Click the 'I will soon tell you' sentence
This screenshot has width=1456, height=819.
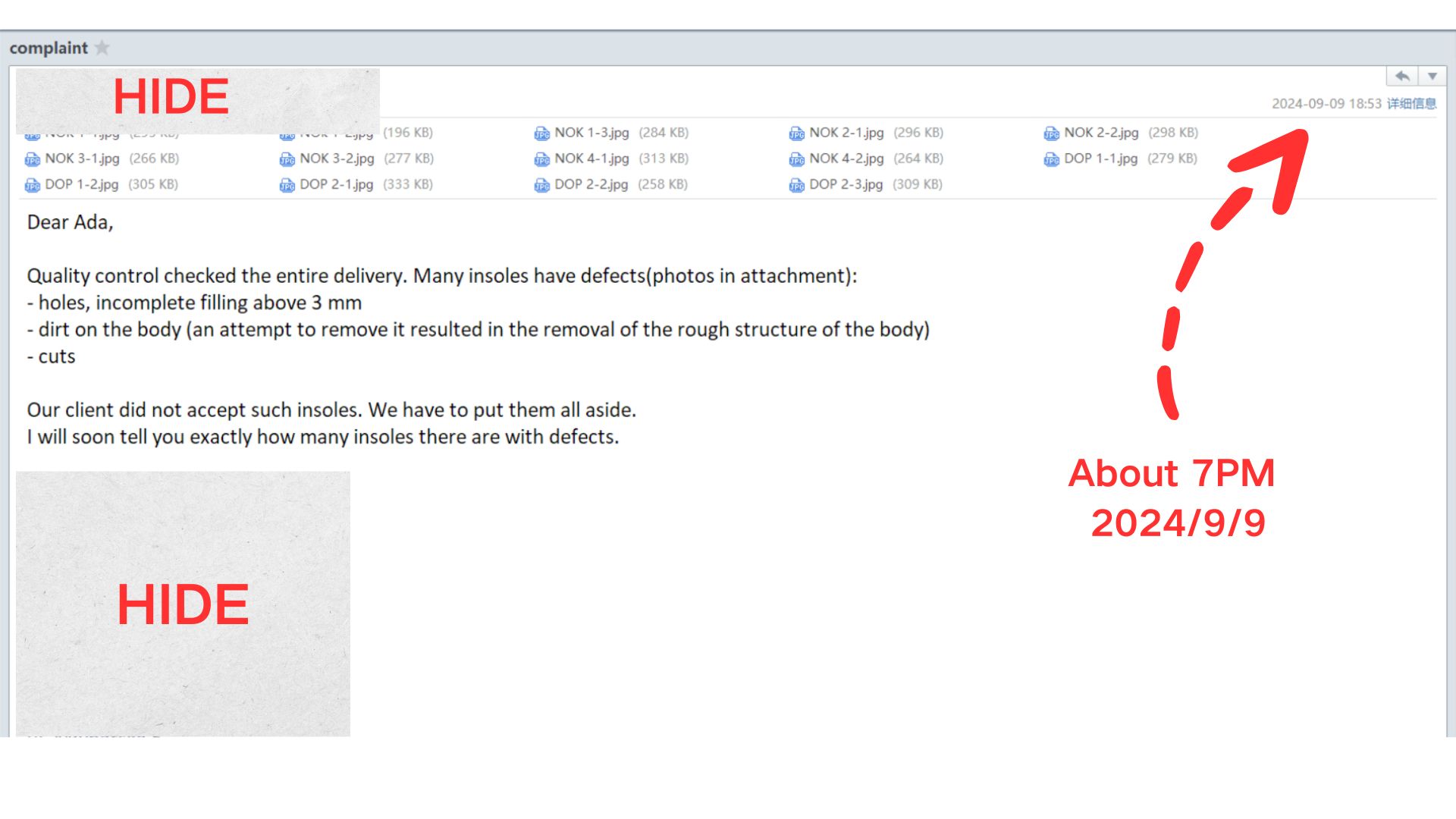coord(323,437)
